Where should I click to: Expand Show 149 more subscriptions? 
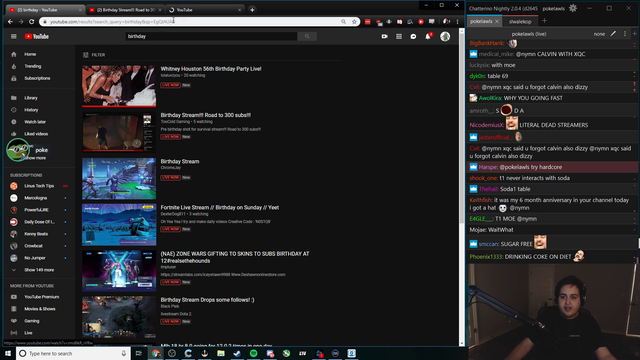(39, 270)
